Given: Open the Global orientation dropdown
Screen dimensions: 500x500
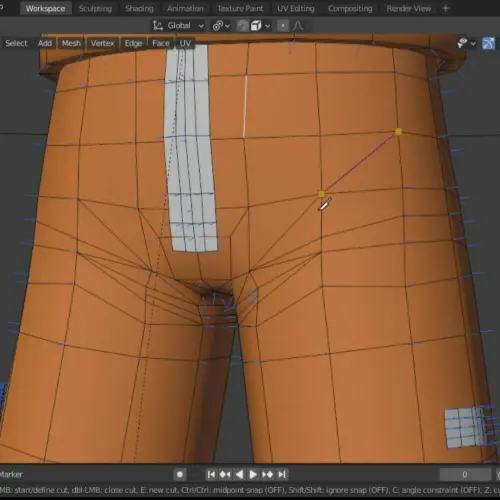Looking at the screenshot, I should point(185,26).
